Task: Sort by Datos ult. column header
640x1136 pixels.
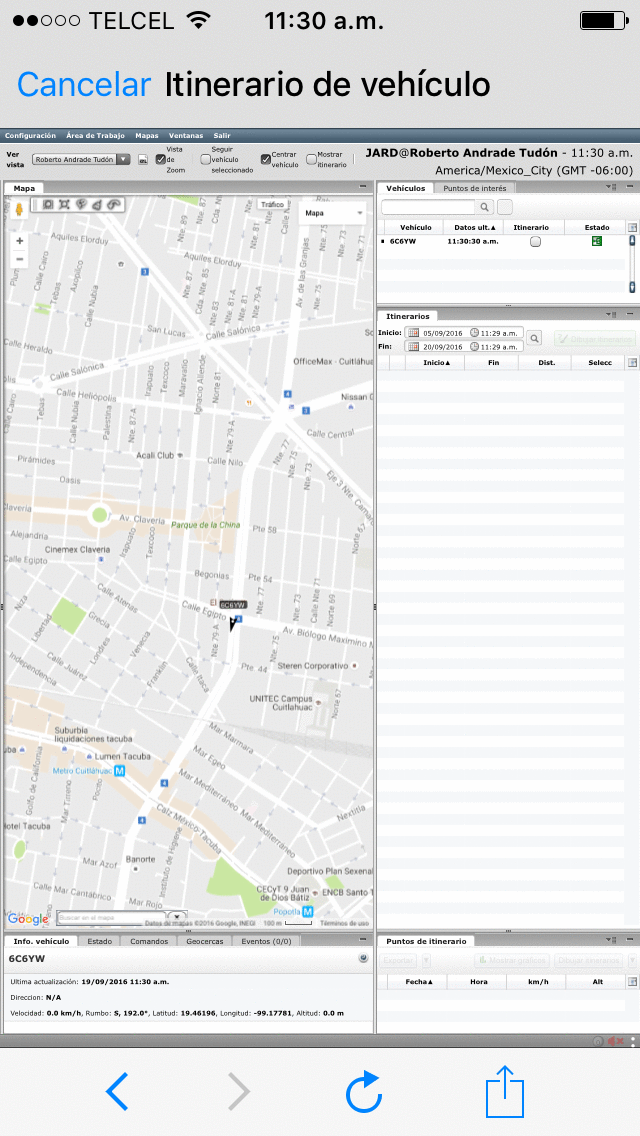Action: point(475,227)
